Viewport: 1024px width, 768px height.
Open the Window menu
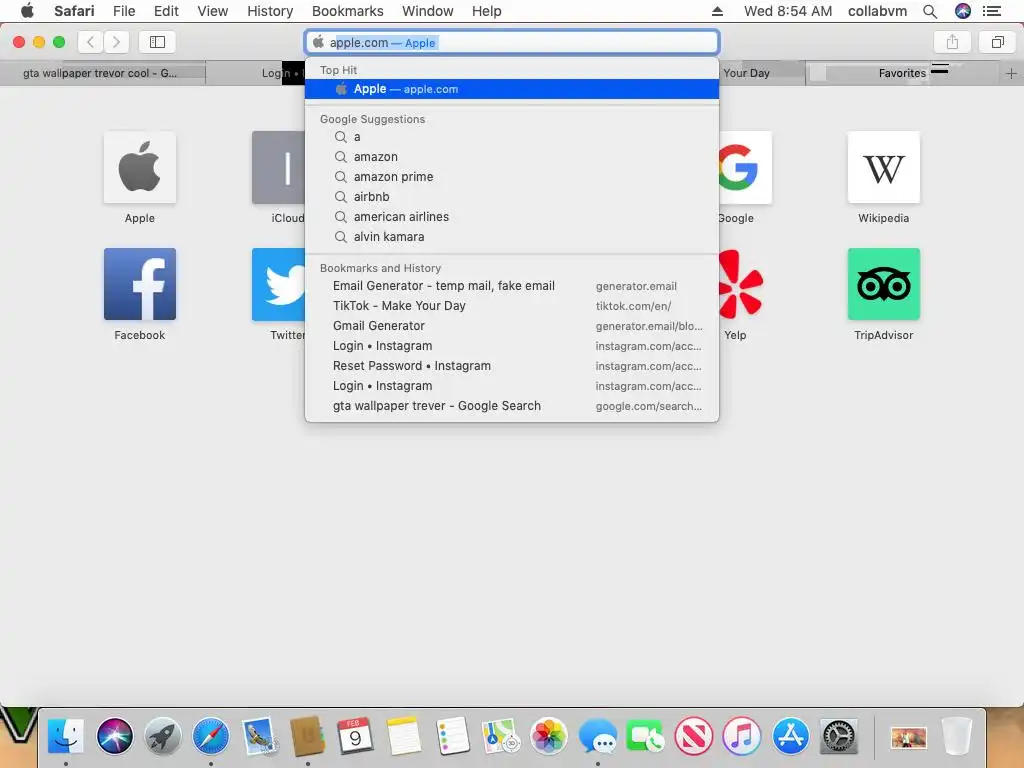pyautogui.click(x=428, y=11)
